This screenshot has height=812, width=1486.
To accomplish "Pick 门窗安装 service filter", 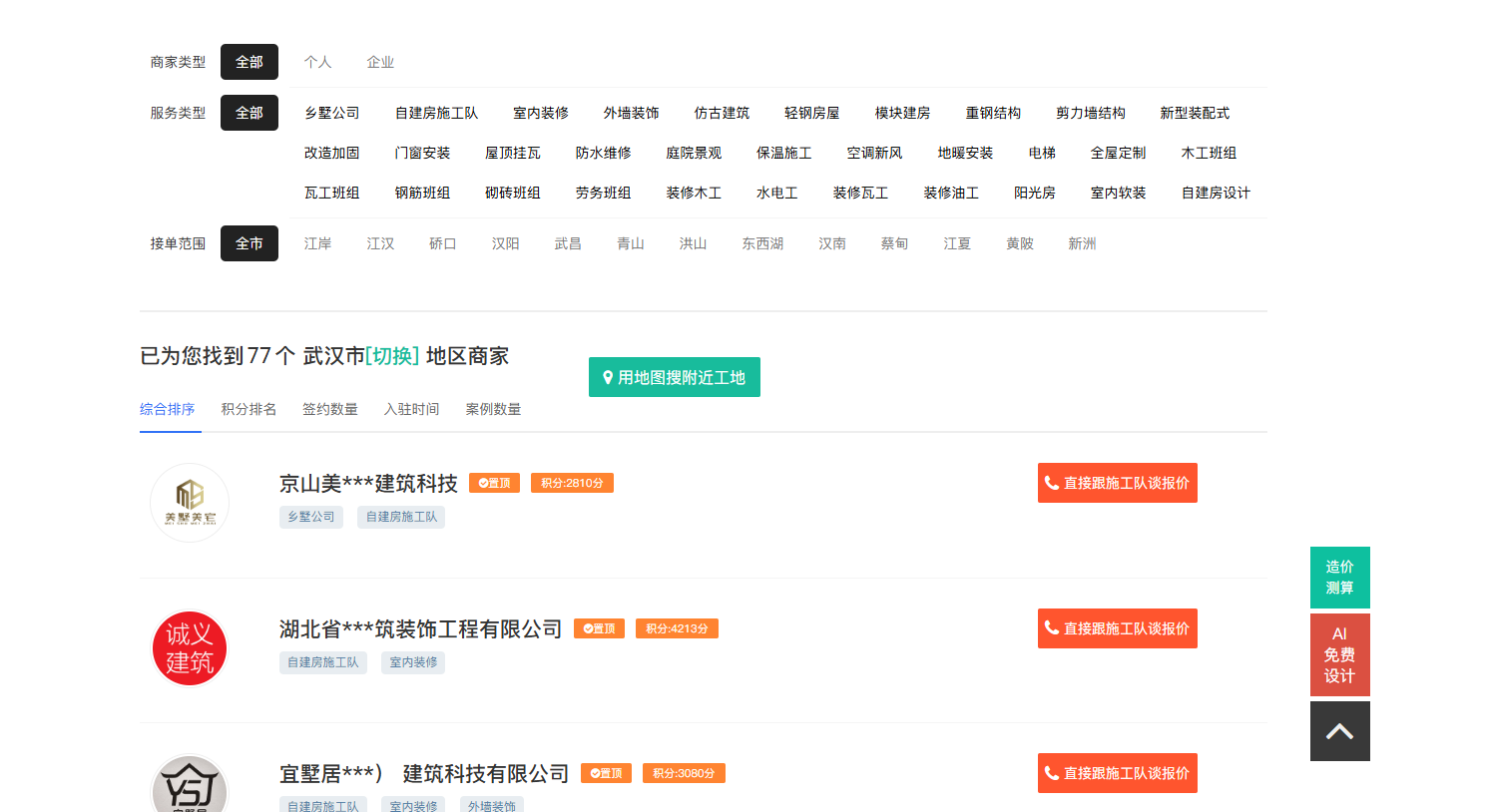I will click(x=422, y=153).
